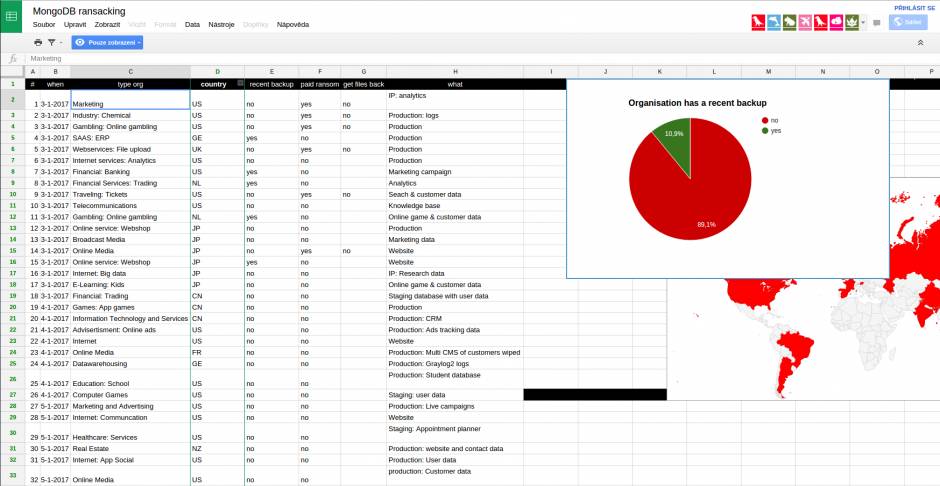The width and height of the screenshot is (940, 486).
Task: Select the 'Webservices: File upload' cell
Action: (131, 149)
